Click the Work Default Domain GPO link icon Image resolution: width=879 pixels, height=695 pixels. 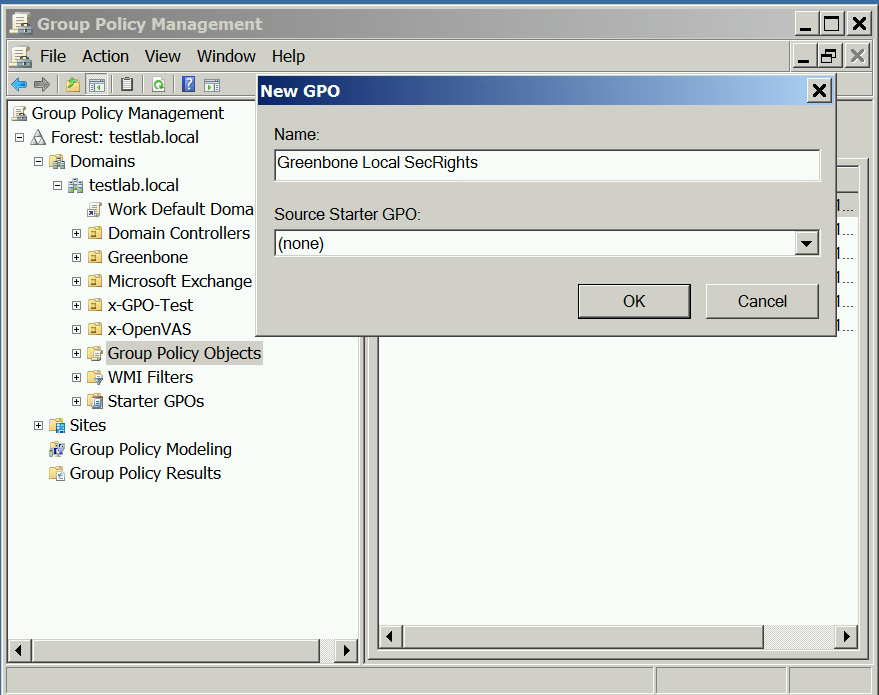[x=94, y=210]
